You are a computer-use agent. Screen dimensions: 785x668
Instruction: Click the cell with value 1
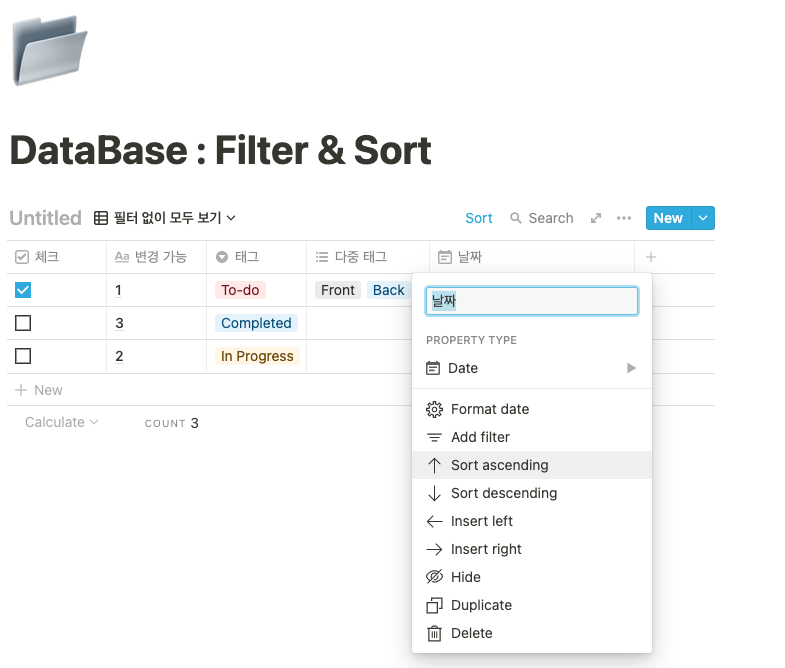click(156, 290)
